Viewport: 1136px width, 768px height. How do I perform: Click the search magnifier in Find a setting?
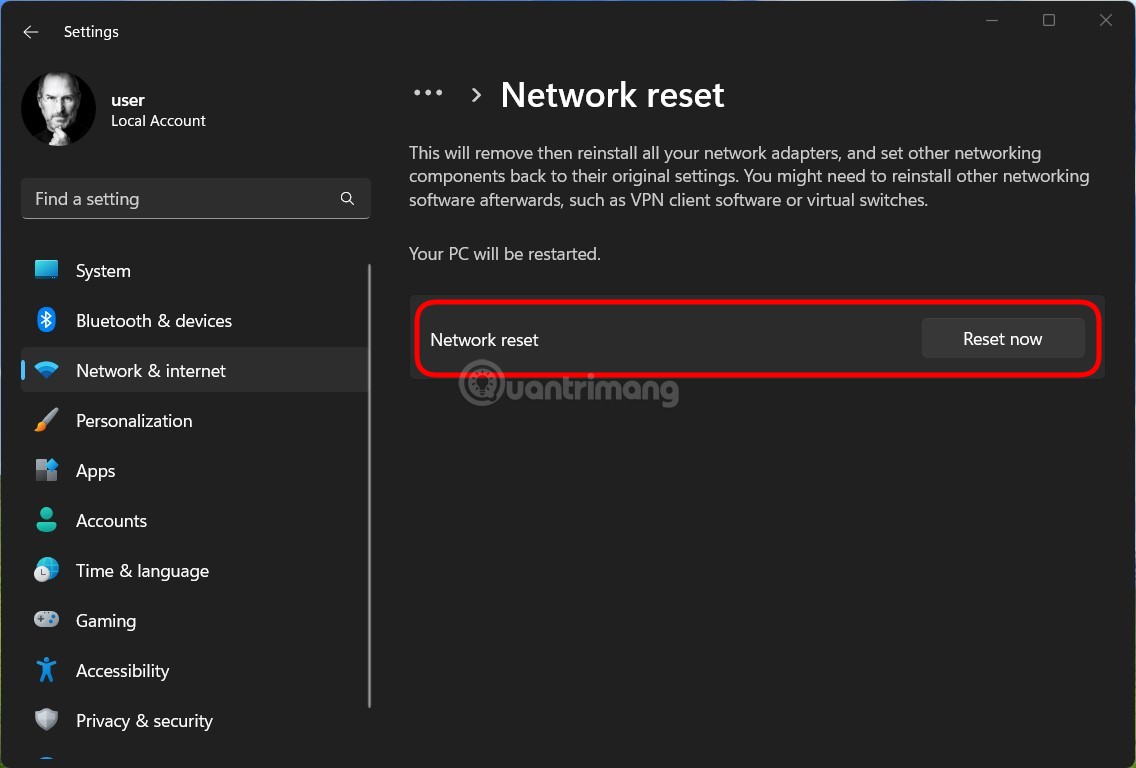tap(347, 198)
